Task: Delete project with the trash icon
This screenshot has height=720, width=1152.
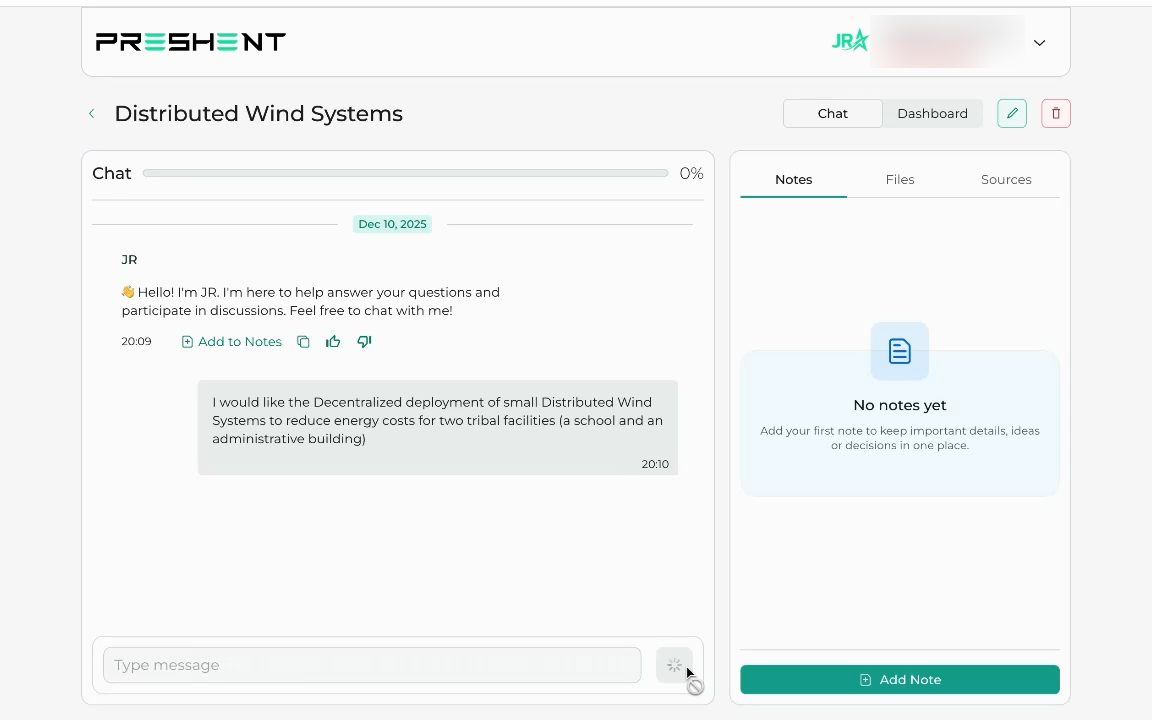Action: point(1056,113)
